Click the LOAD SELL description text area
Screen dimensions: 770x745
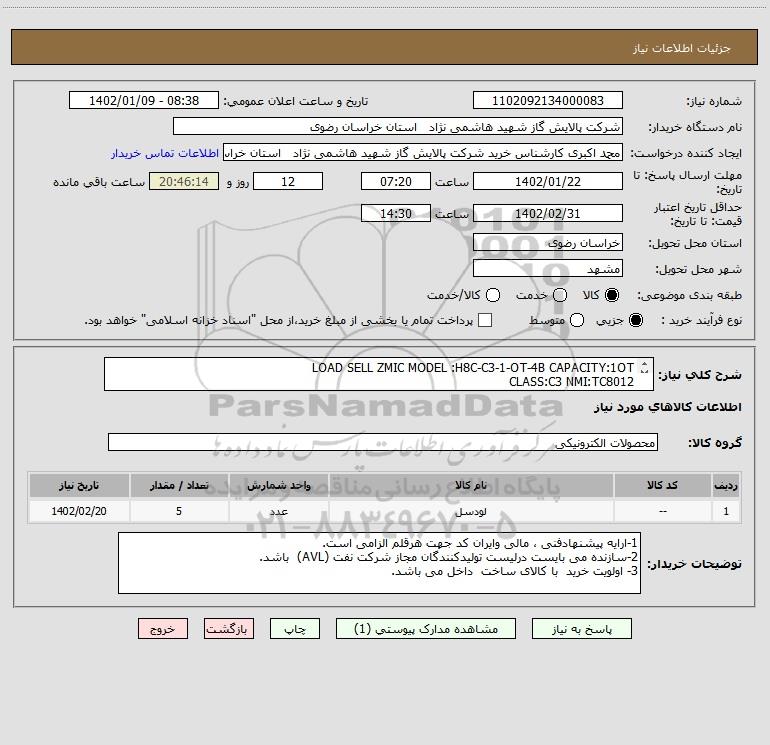pyautogui.click(x=380, y=374)
